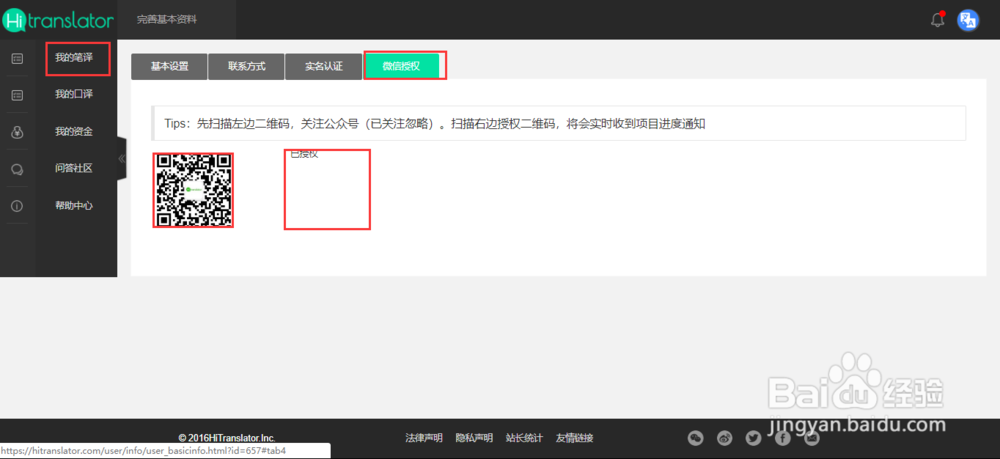Click the 完善基本资料 header tab
1000x459 pixels.
pos(167,20)
